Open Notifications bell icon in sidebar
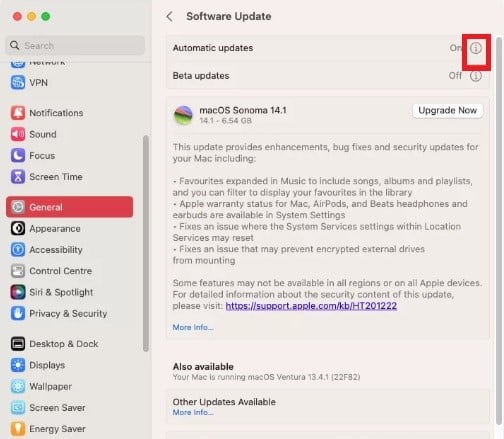This screenshot has width=504, height=439. click(x=18, y=113)
